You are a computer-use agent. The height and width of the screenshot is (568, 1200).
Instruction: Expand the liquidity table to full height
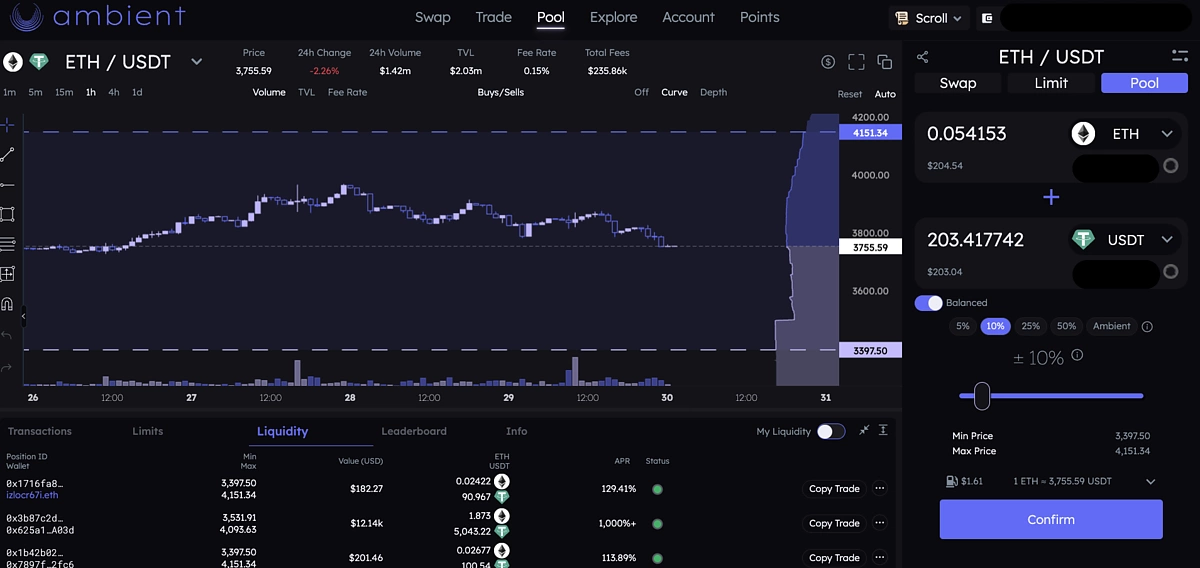click(884, 430)
